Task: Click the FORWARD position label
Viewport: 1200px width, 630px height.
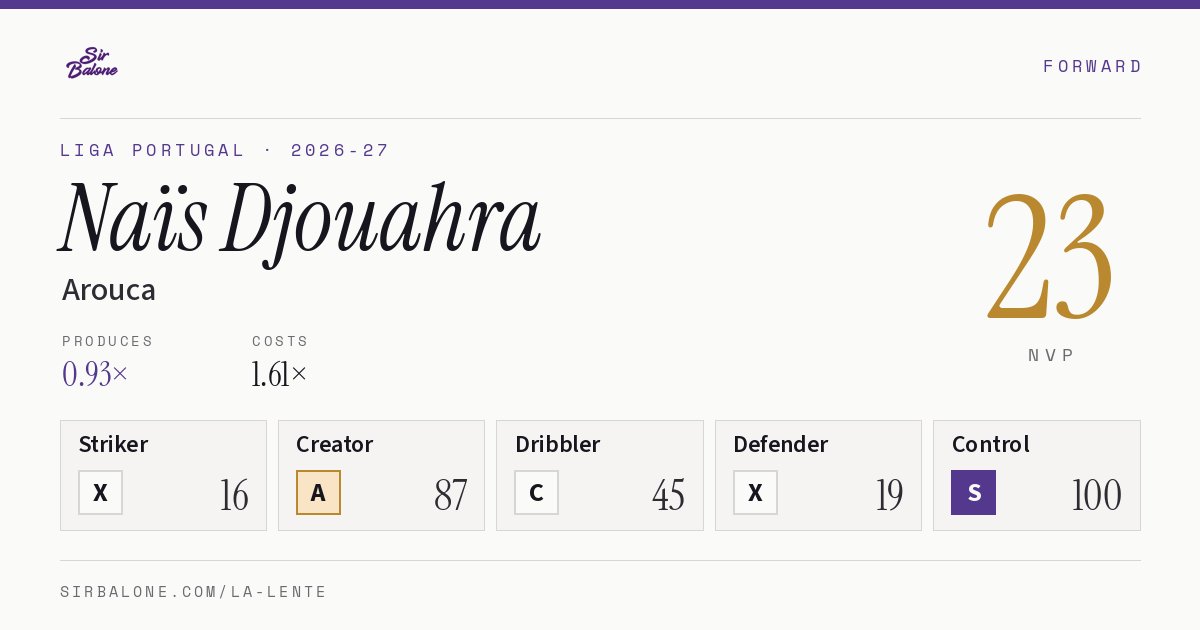Action: click(x=1092, y=66)
